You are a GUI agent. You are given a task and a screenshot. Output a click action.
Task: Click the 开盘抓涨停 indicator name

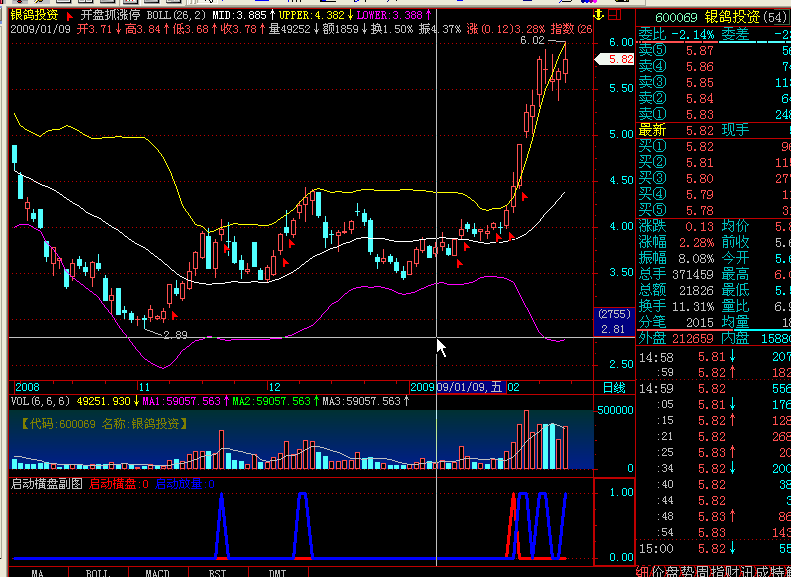click(x=110, y=16)
